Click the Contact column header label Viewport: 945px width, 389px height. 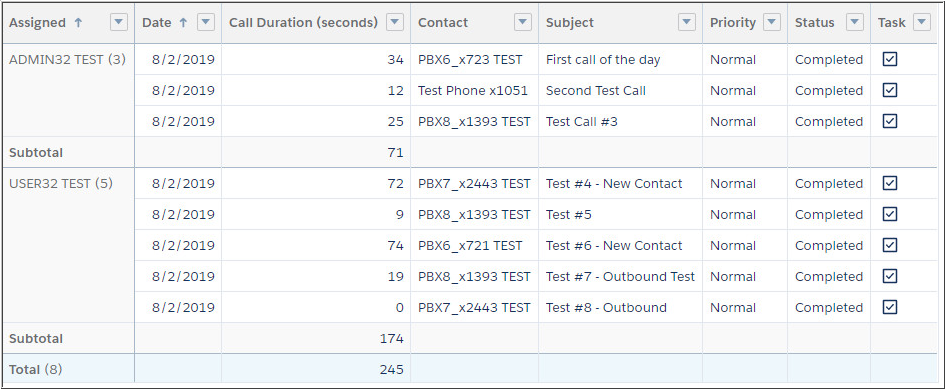[443, 22]
